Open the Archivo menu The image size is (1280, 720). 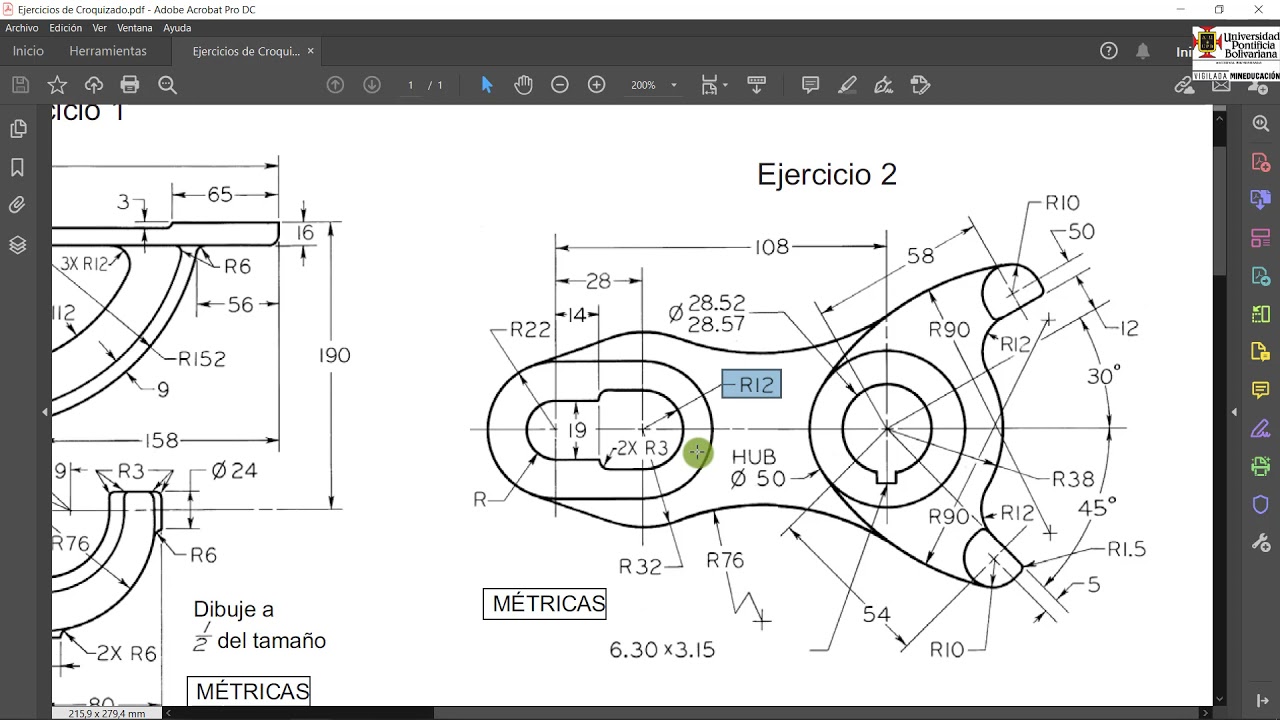pyautogui.click(x=22, y=28)
